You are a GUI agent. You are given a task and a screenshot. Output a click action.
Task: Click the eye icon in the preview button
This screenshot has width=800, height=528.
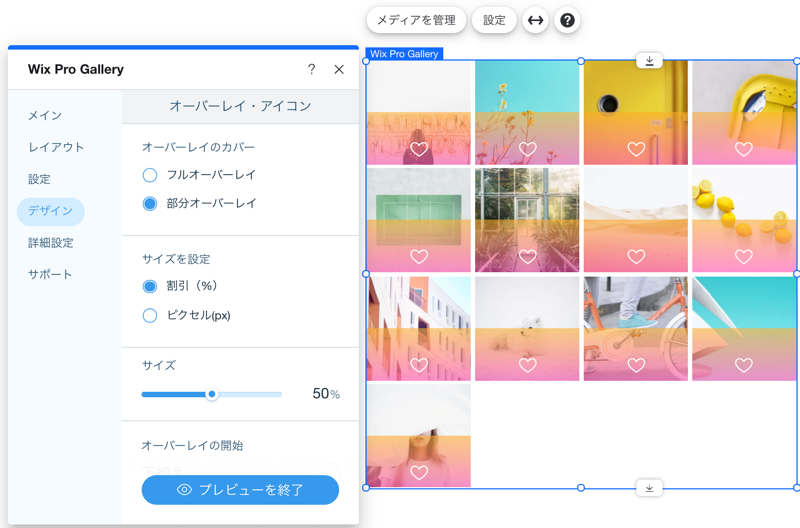tap(184, 490)
